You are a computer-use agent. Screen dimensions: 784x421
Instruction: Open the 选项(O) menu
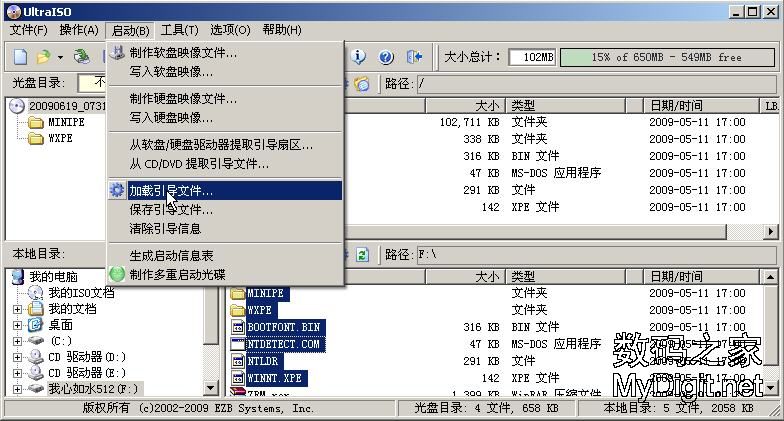coord(230,30)
